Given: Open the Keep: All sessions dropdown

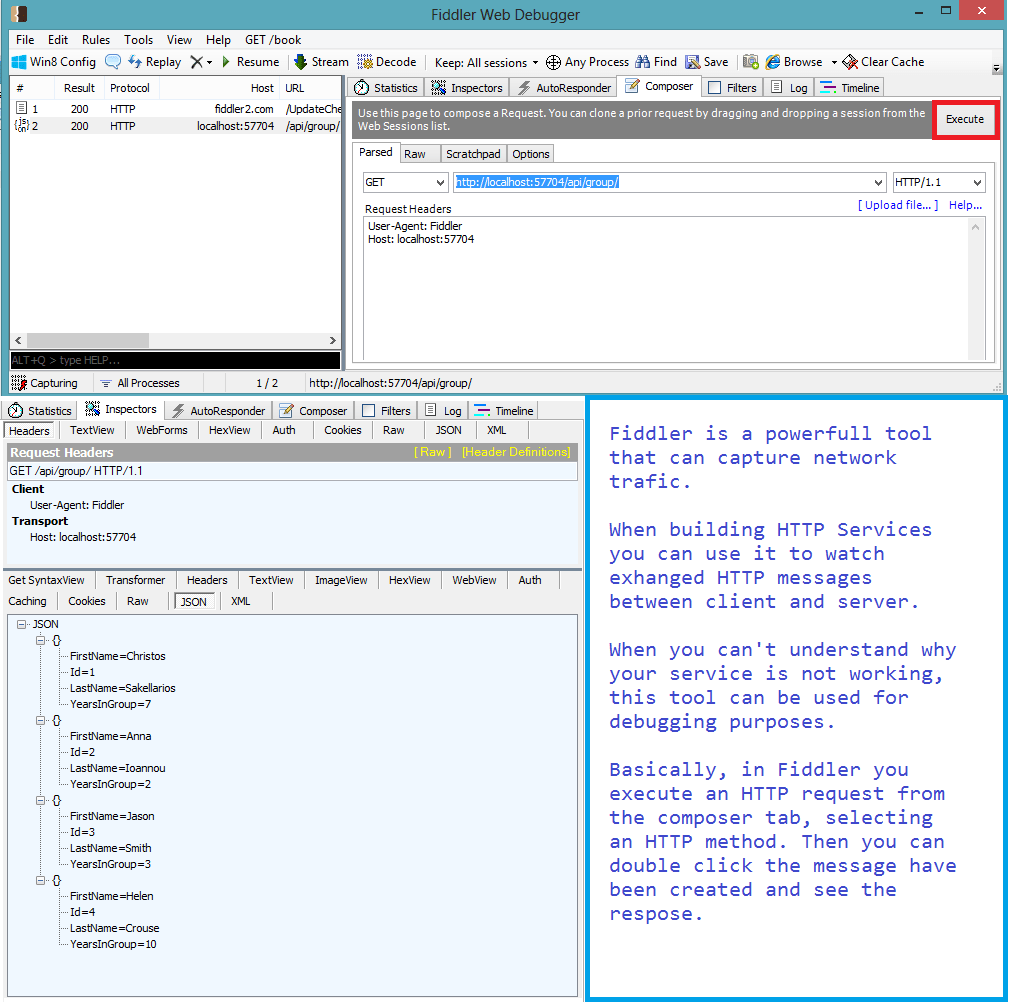Looking at the screenshot, I should click(x=486, y=62).
